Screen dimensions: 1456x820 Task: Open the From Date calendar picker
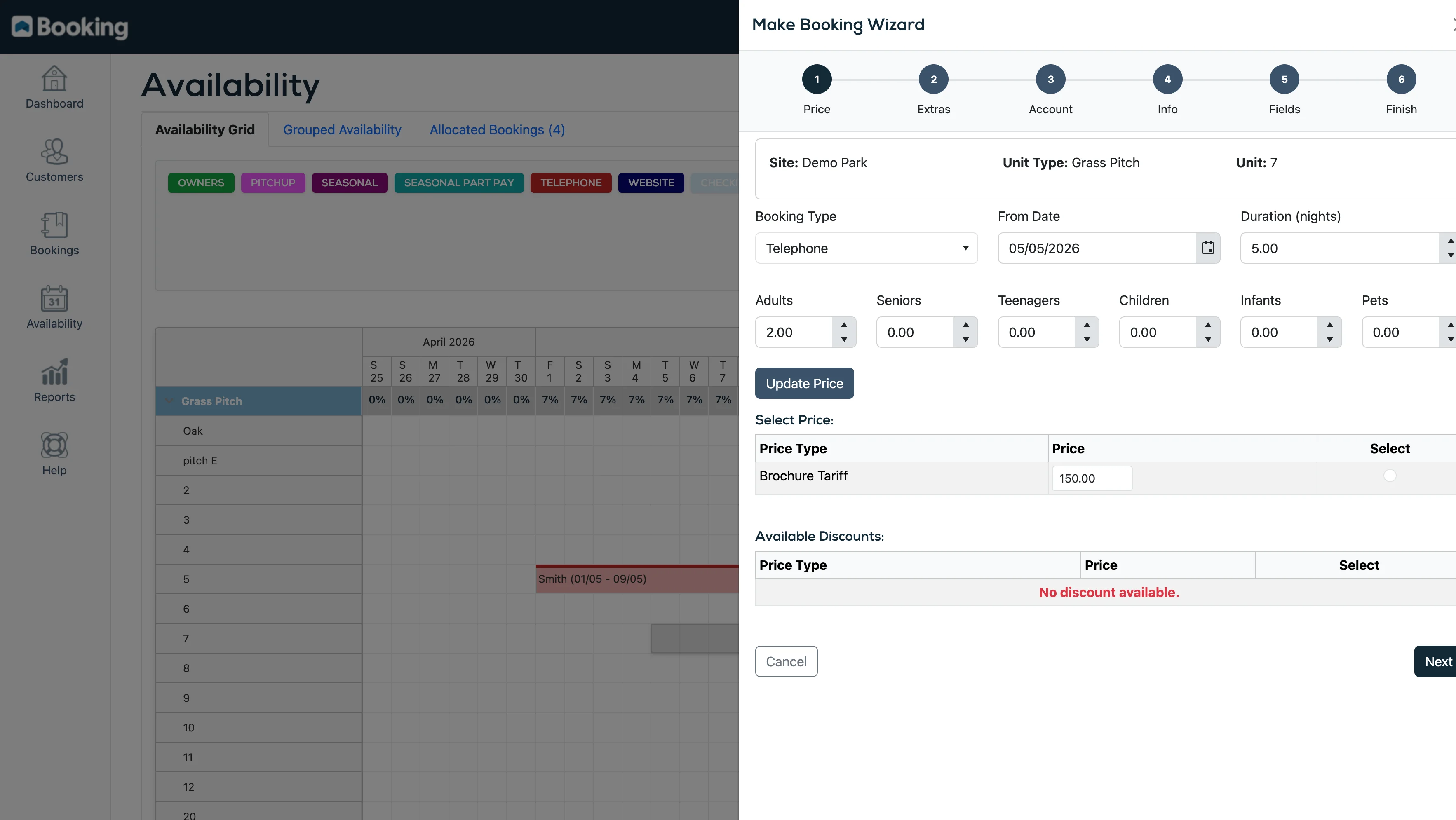coord(1208,248)
